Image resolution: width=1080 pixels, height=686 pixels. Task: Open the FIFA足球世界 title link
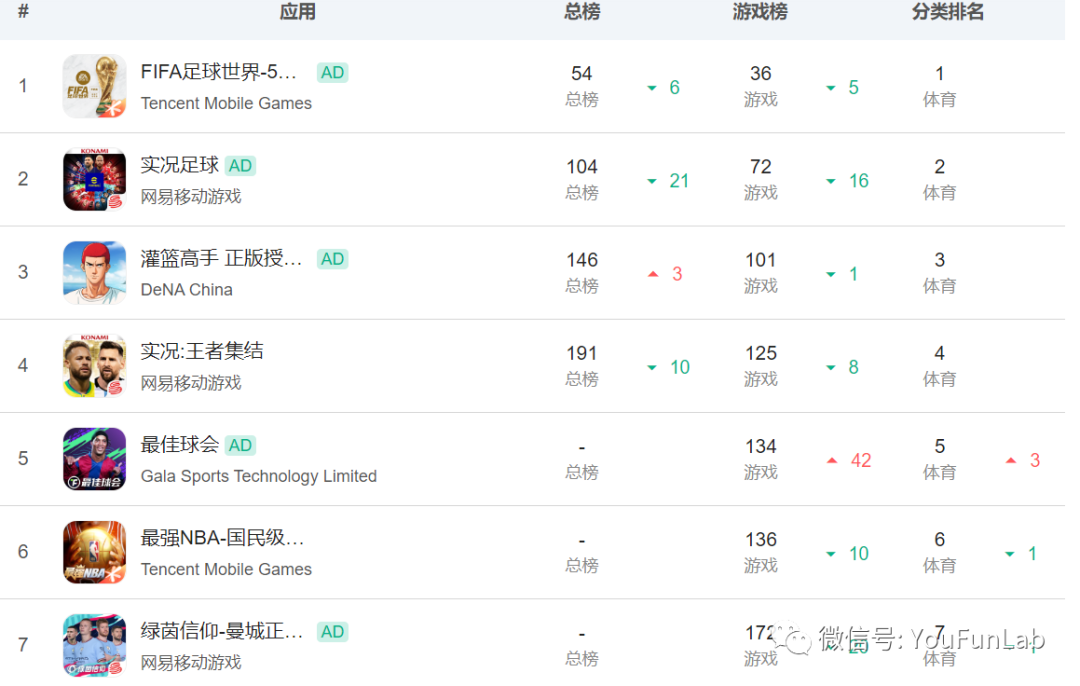pos(219,72)
